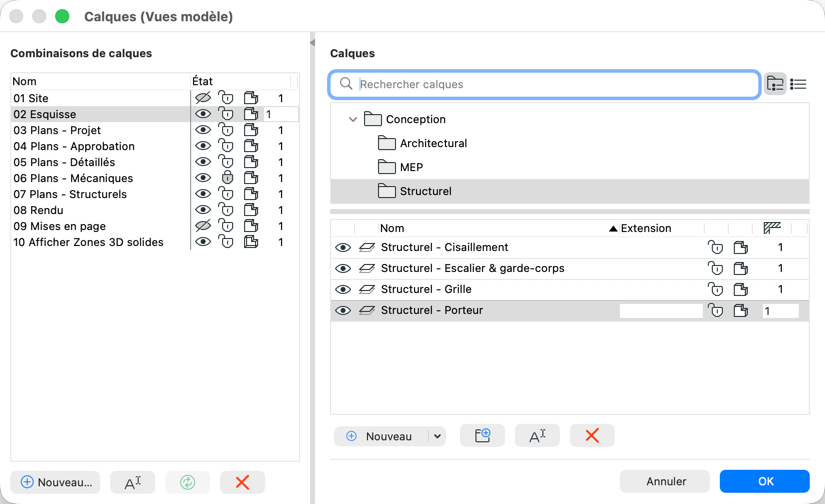This screenshot has width=825, height=504.
Task: Toggle visibility eye for 10 Afficher Zones 3D solides
Action: tap(203, 241)
